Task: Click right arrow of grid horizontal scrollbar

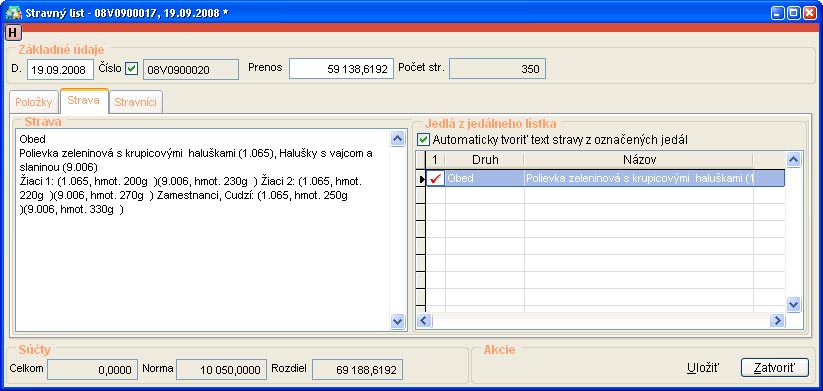Action: 777,320
